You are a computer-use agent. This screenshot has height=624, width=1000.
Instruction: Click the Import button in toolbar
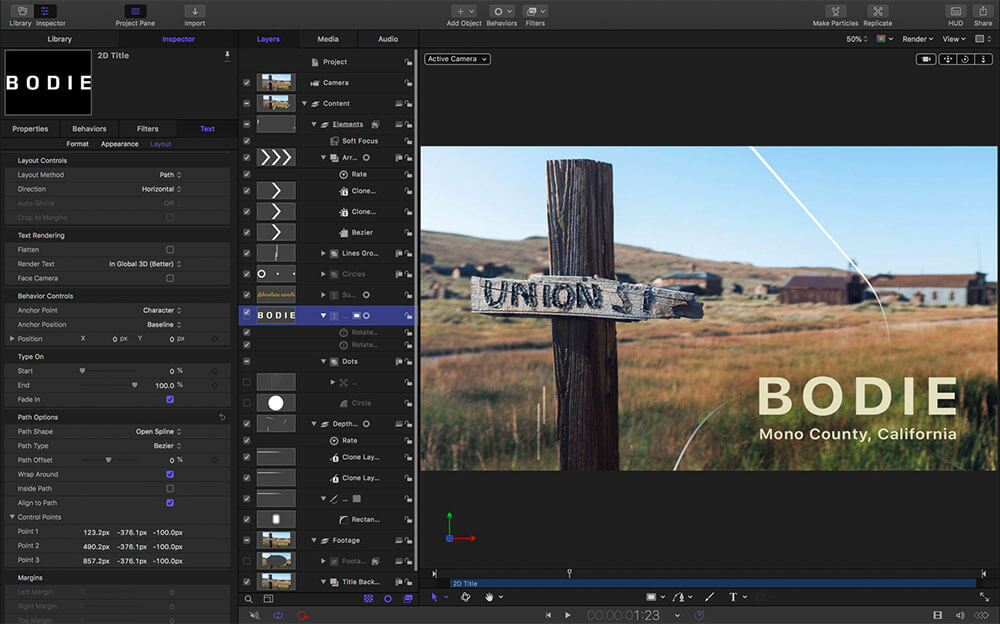click(195, 11)
